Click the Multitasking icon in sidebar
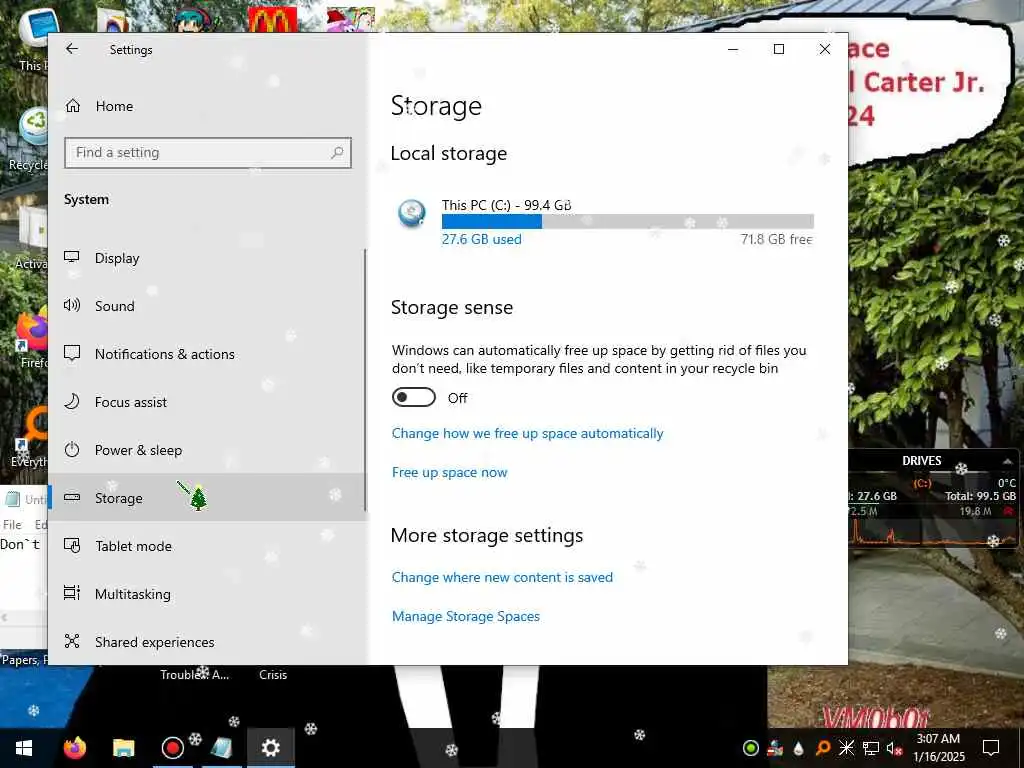The image size is (1024, 768). (x=72, y=593)
